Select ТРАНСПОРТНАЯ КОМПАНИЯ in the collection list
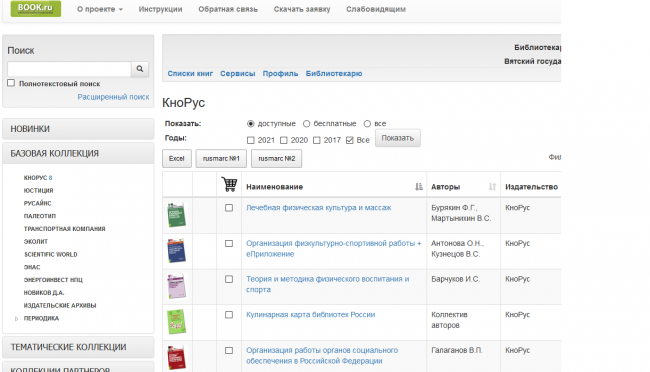The height and width of the screenshot is (372, 650). pos(64,229)
